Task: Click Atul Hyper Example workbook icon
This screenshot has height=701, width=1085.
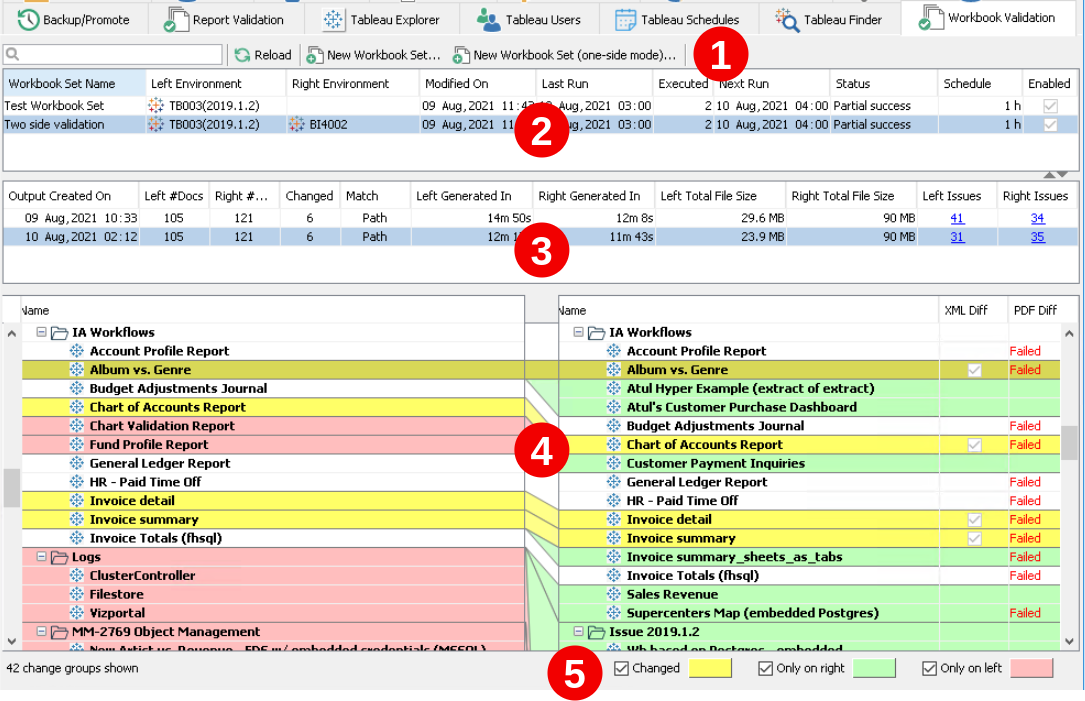Action: (x=614, y=388)
